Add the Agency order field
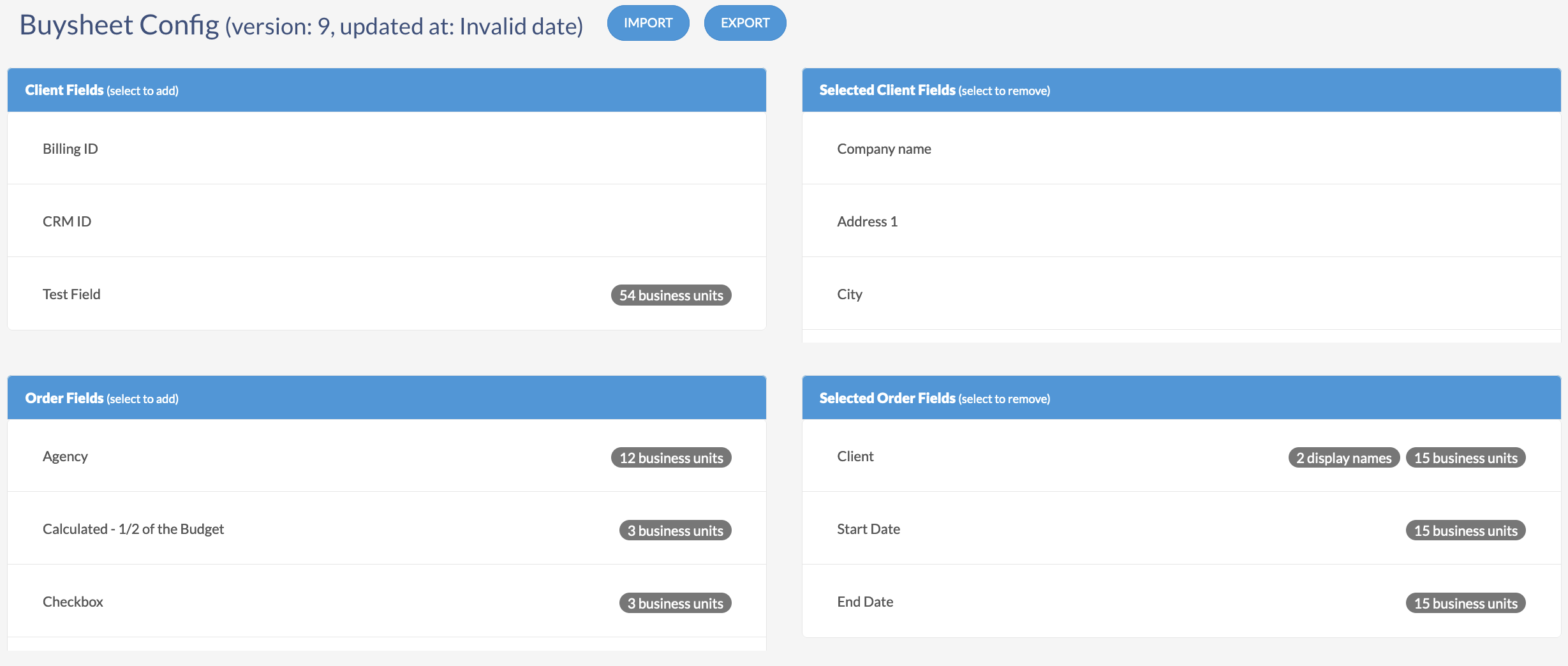The height and width of the screenshot is (666, 1568). (387, 456)
